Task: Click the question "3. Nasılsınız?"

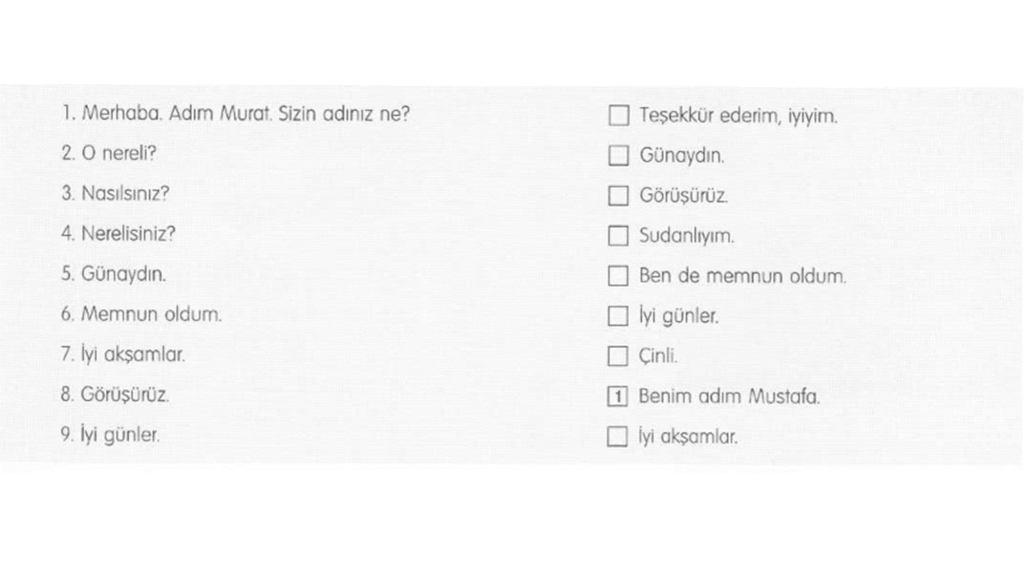Action: click(x=115, y=194)
